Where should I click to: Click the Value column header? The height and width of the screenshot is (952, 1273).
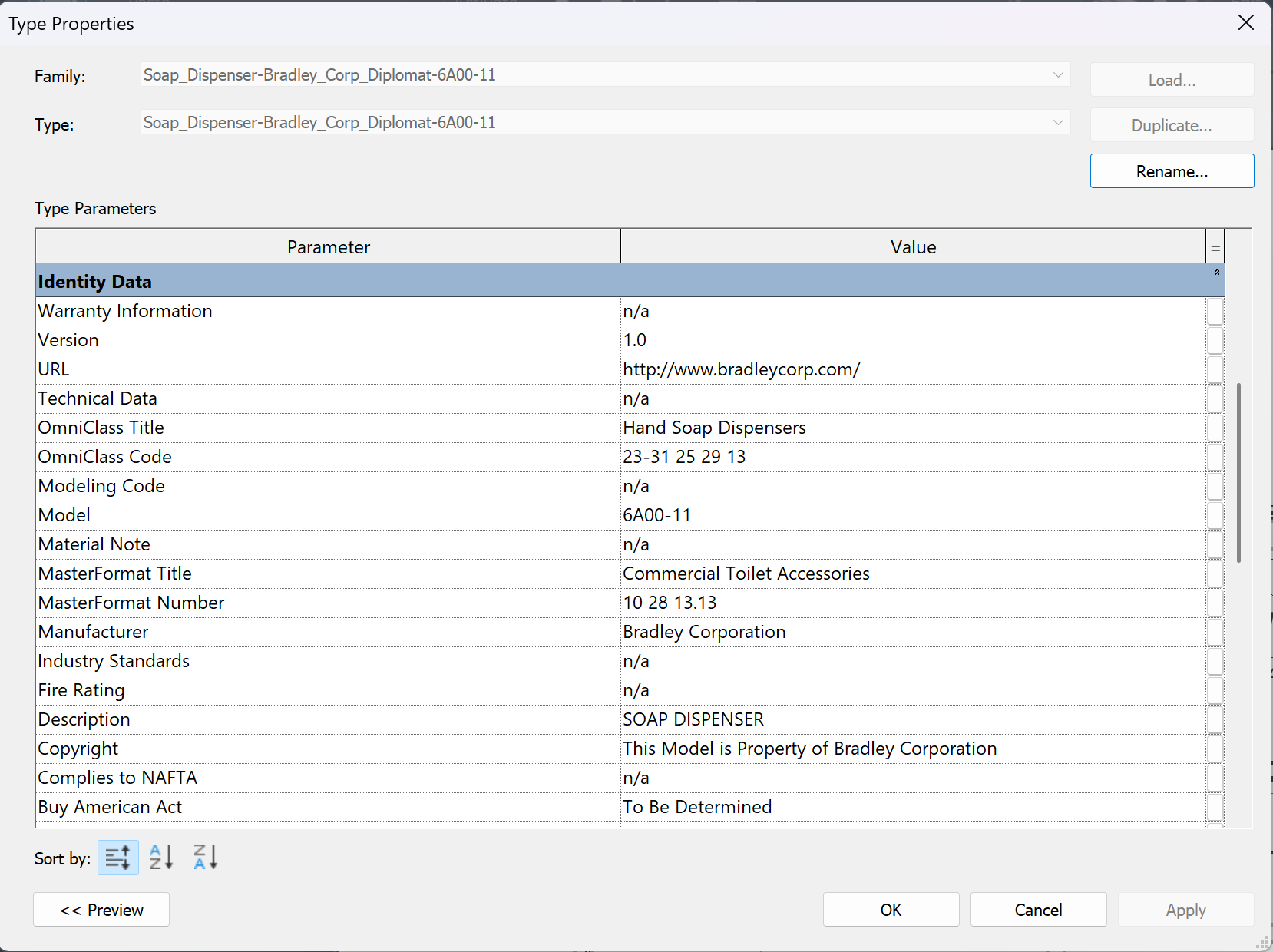913,247
